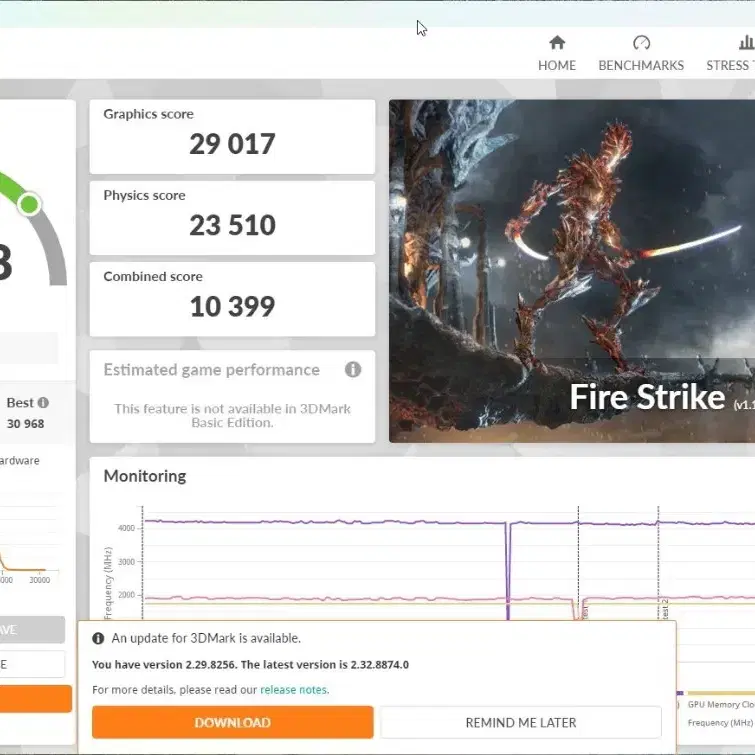Click the orange DOWNLOAD button
The height and width of the screenshot is (755, 755).
pos(233,722)
